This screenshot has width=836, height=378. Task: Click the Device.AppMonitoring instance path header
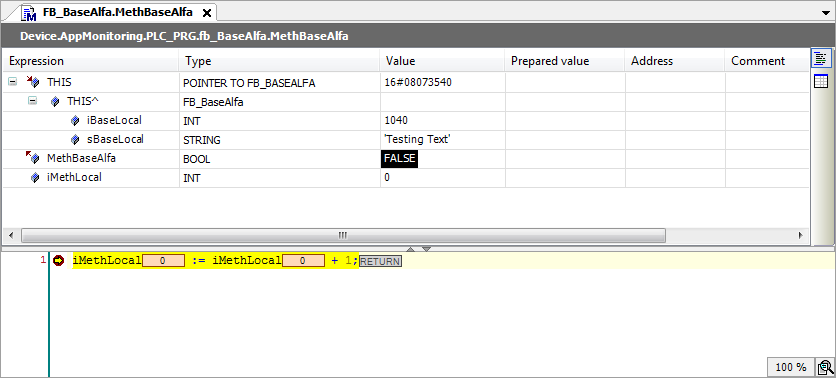point(184,36)
